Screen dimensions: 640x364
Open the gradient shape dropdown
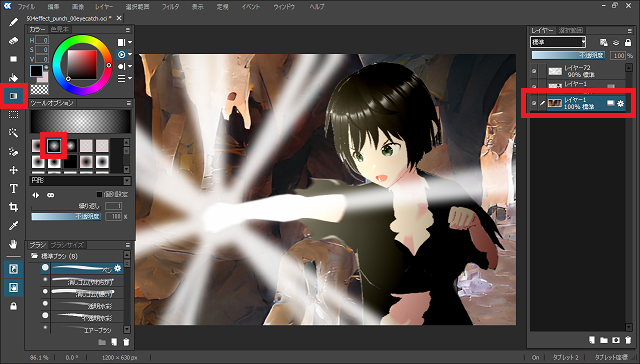(80, 180)
